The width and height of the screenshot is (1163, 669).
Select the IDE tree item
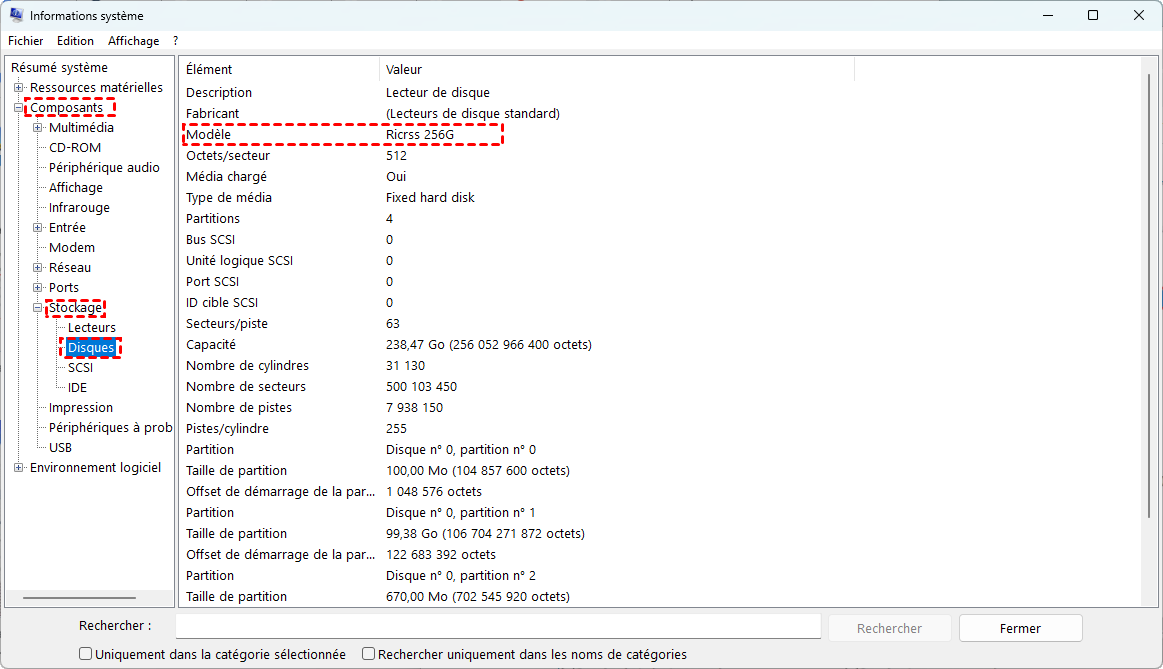[77, 388]
